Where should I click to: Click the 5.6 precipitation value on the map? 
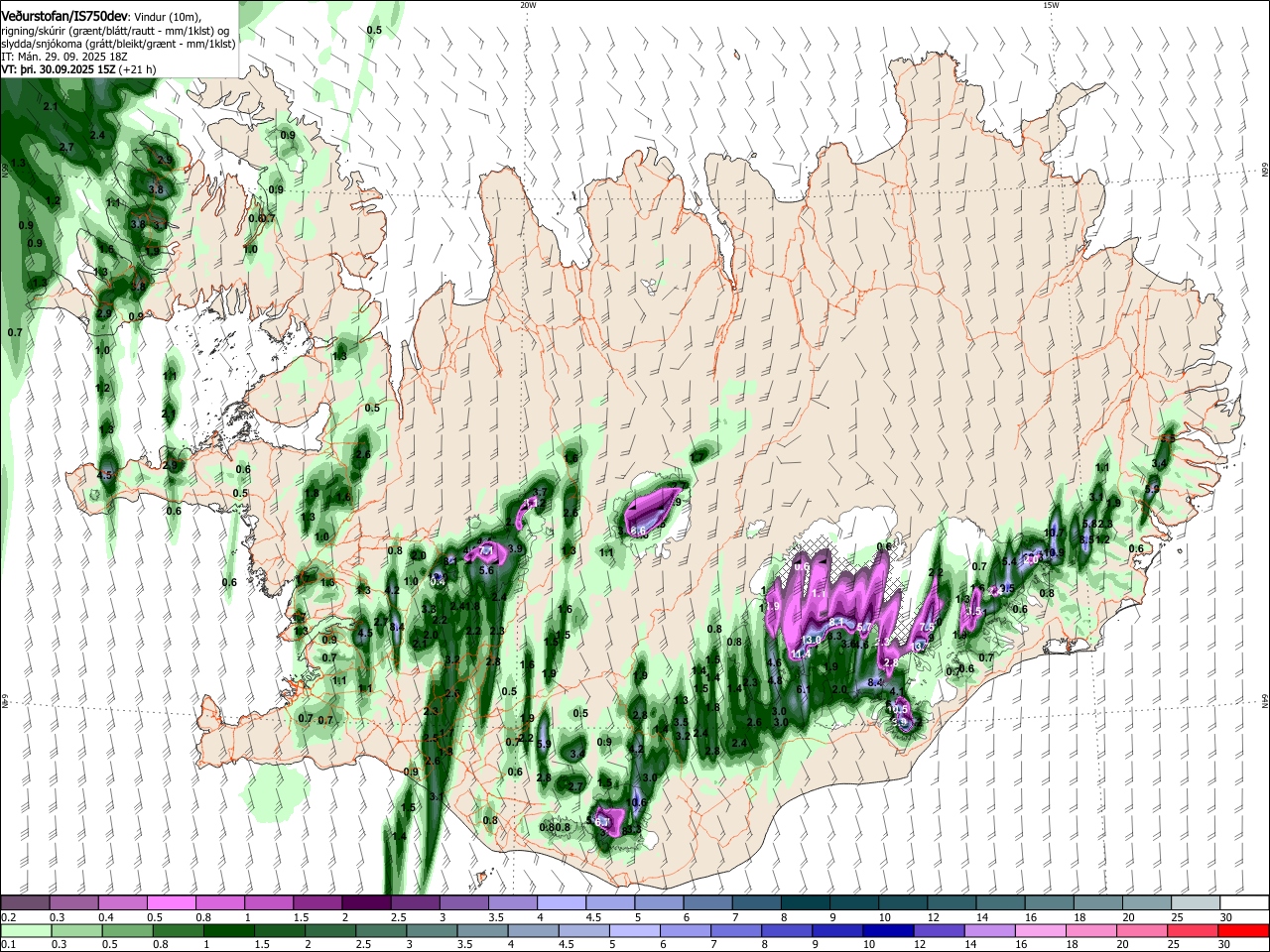pos(486,570)
